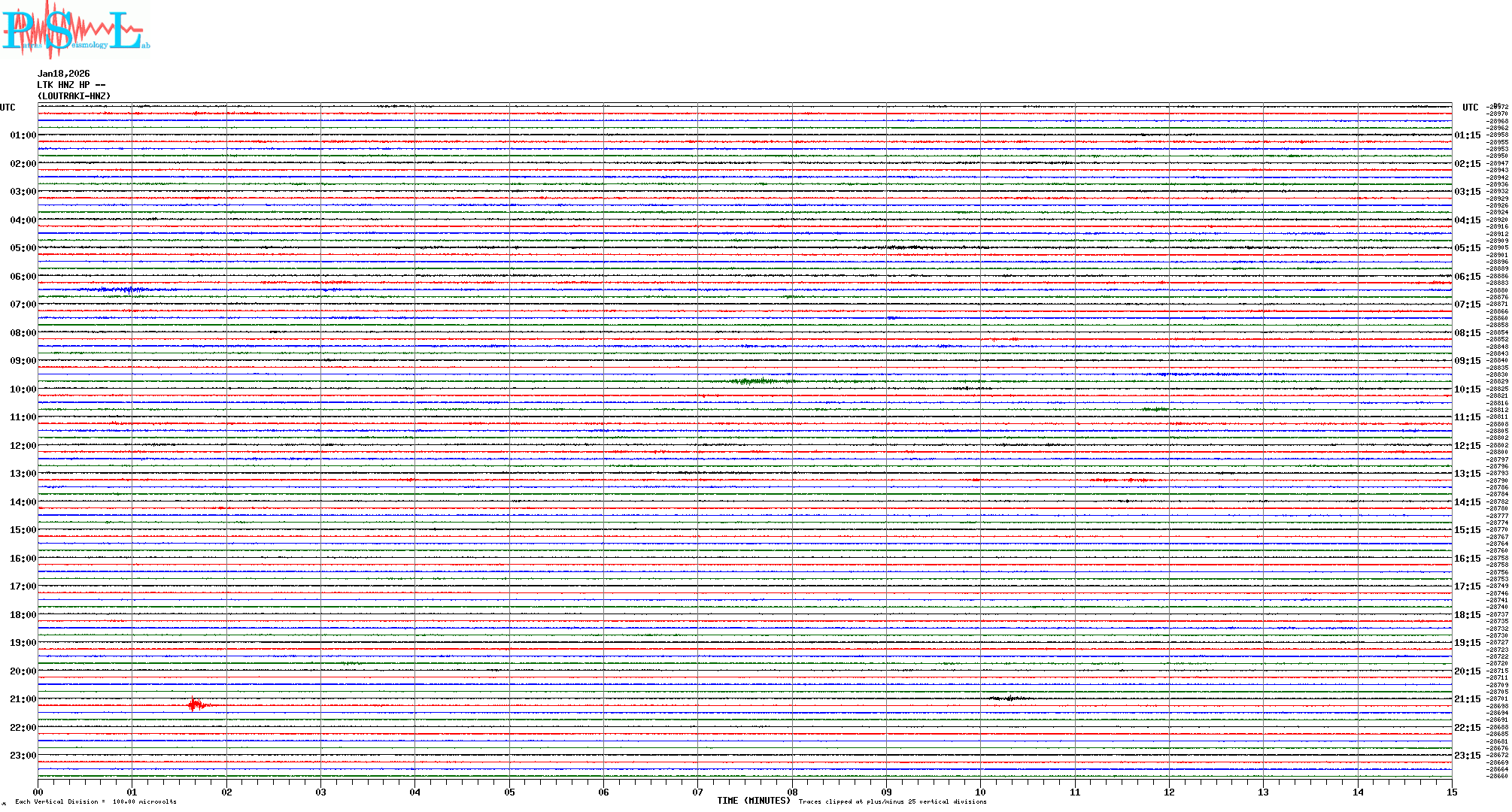
Task: Click the Each Vertical Division scale text
Action: pyautogui.click(x=96, y=801)
